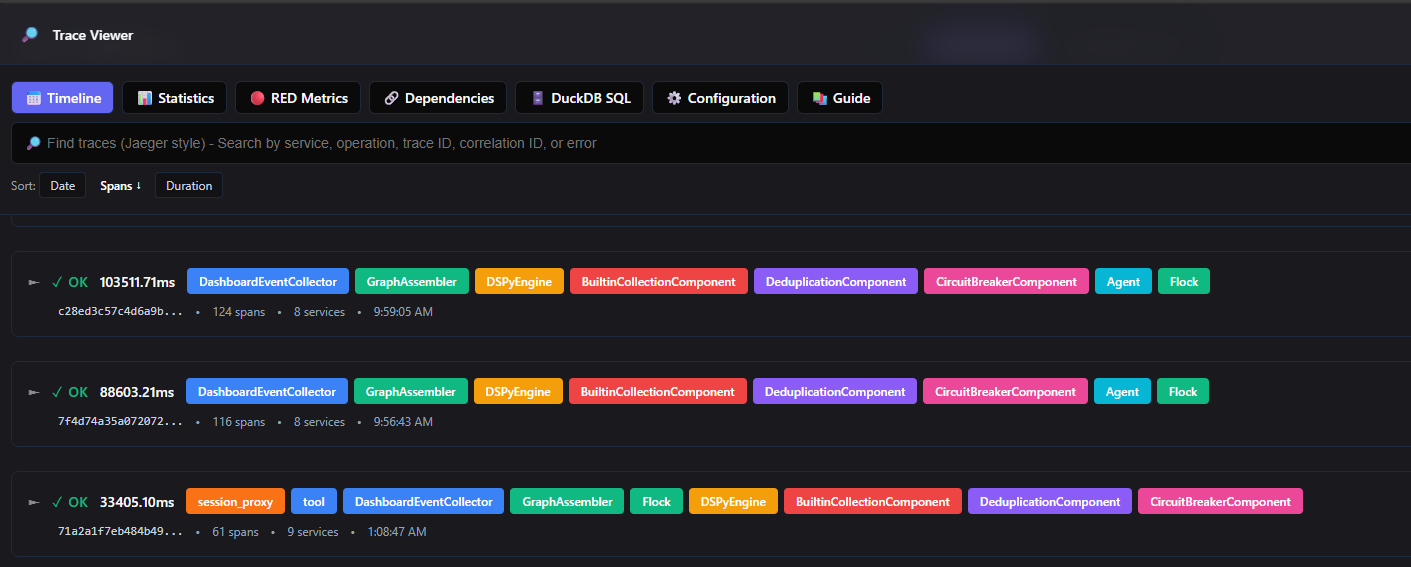Sort traces by Date
Screen dimensions: 1411x567
coord(63,186)
